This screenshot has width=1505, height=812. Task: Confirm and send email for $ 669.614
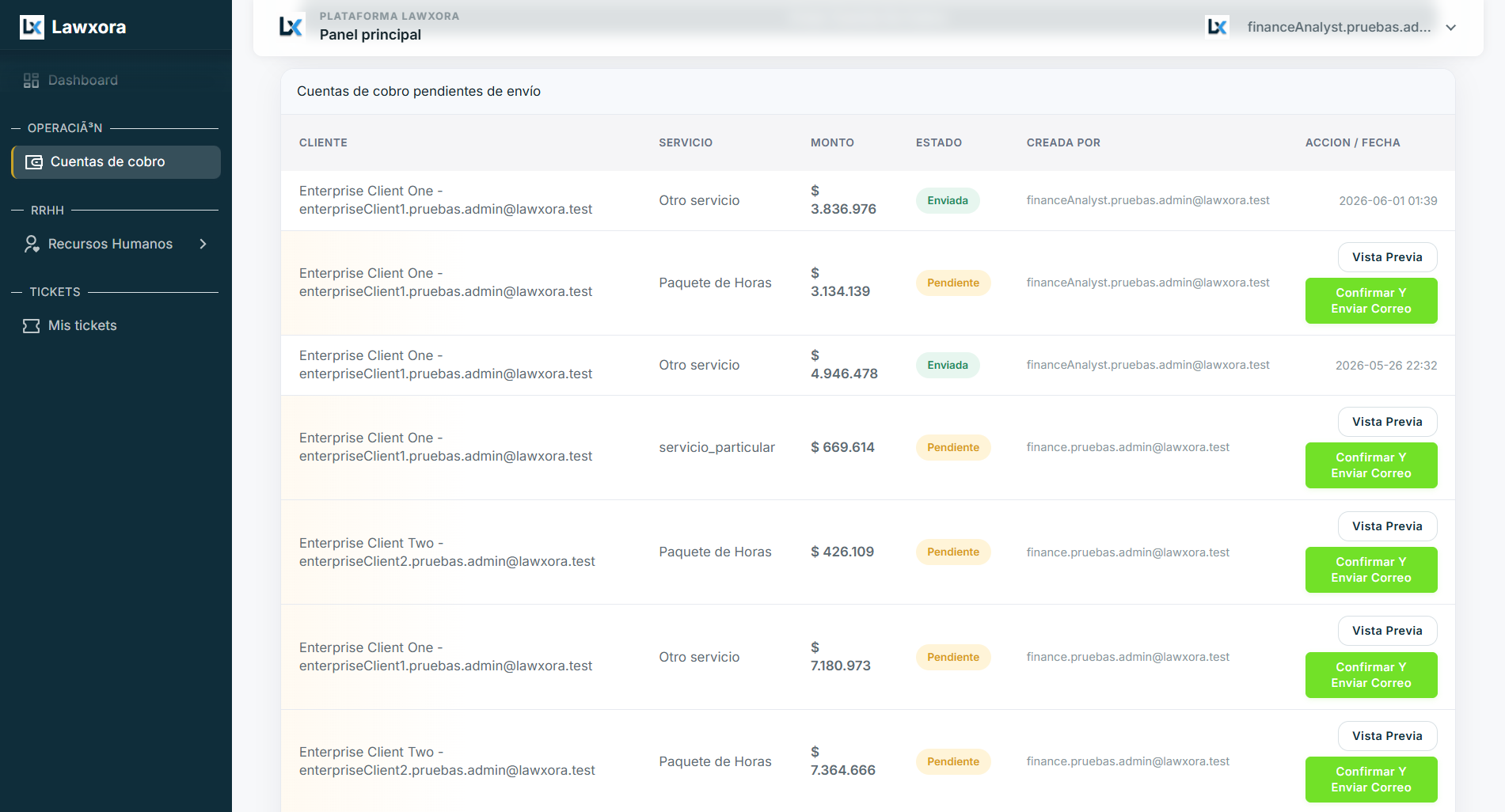point(1371,465)
